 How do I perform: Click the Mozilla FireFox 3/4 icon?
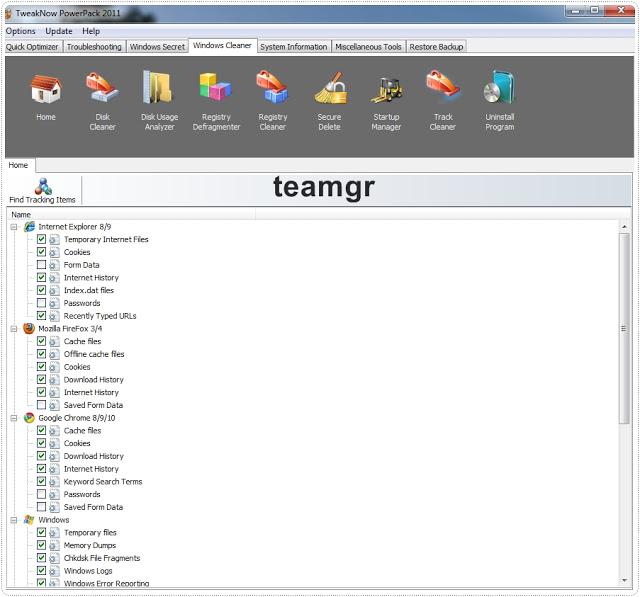(x=29, y=328)
